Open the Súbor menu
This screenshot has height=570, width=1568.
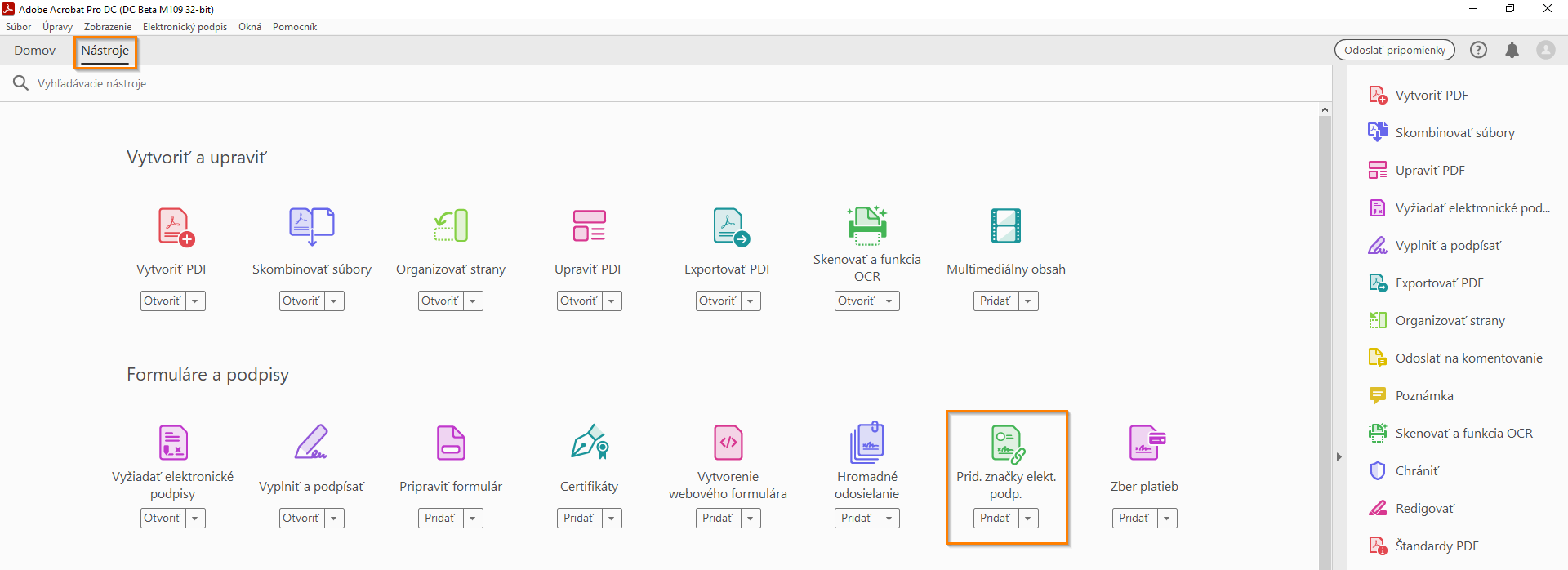19,27
